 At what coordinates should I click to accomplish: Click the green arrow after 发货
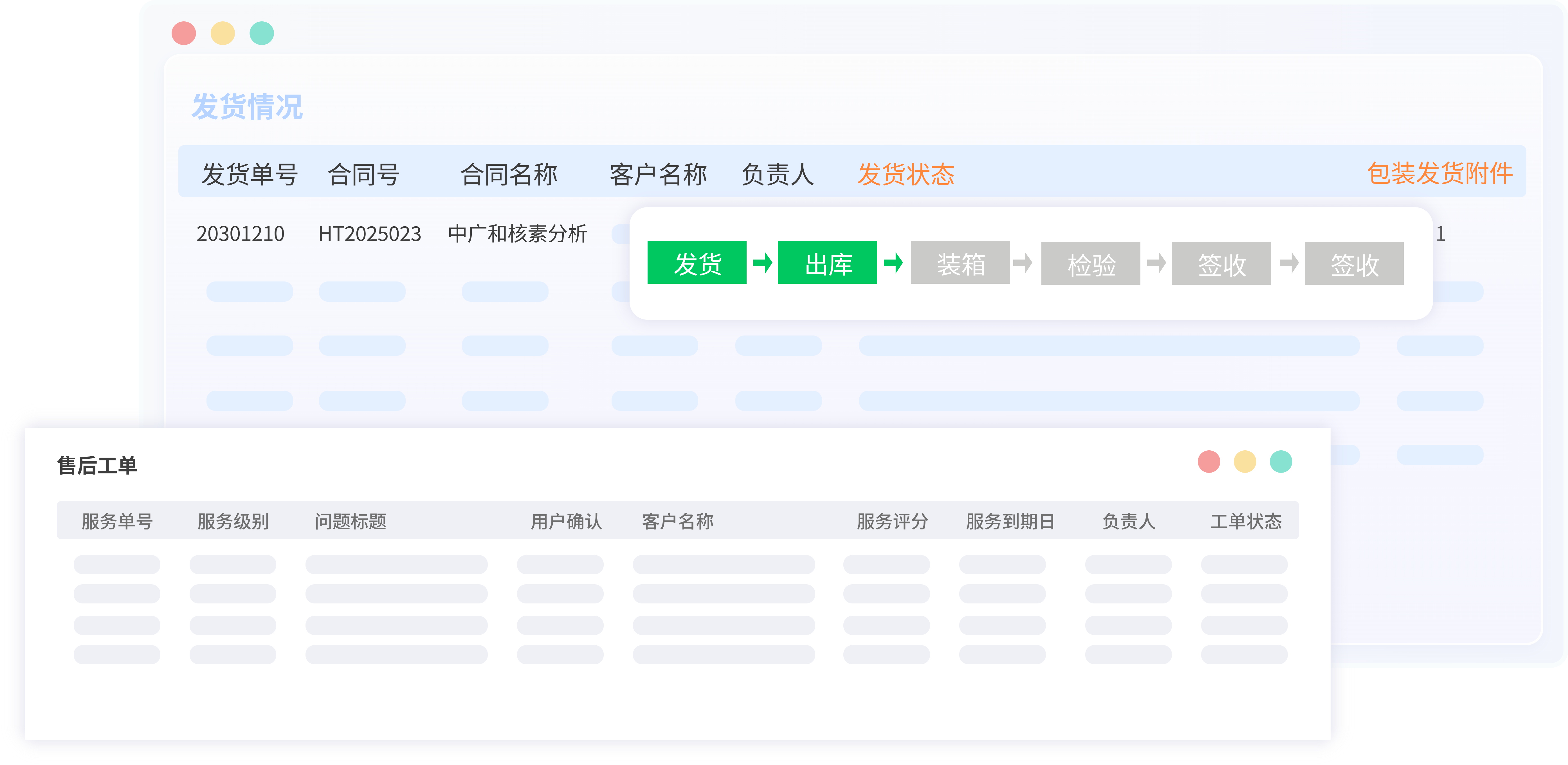pyautogui.click(x=763, y=263)
